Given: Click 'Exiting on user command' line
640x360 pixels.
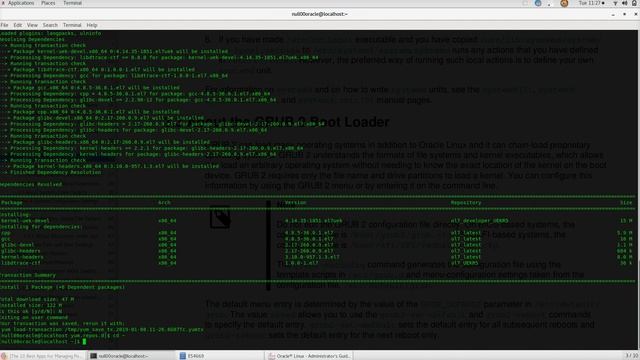Looking at the screenshot, I should (x=34, y=317).
